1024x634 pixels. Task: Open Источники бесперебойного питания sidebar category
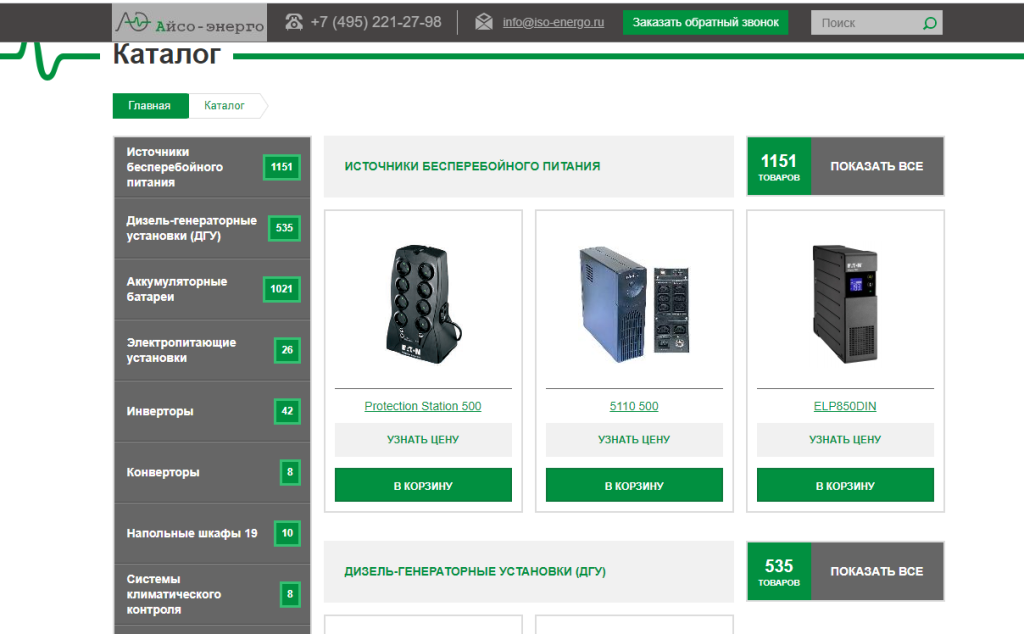212,167
